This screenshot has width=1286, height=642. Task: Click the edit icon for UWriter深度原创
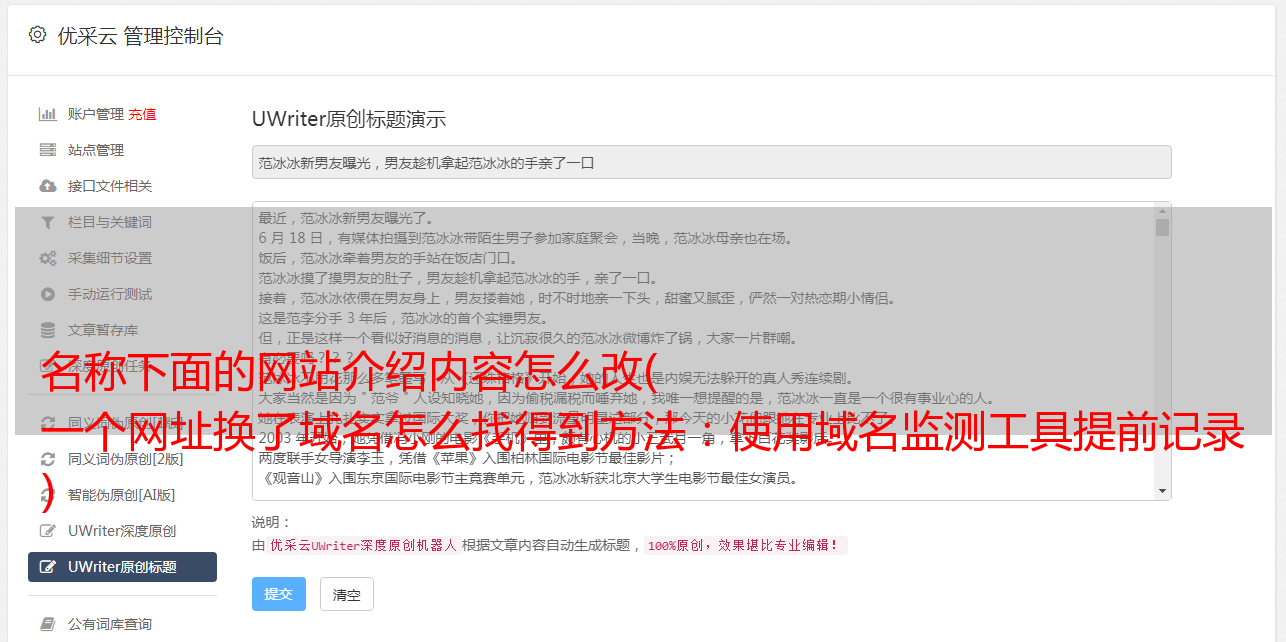tap(47, 531)
